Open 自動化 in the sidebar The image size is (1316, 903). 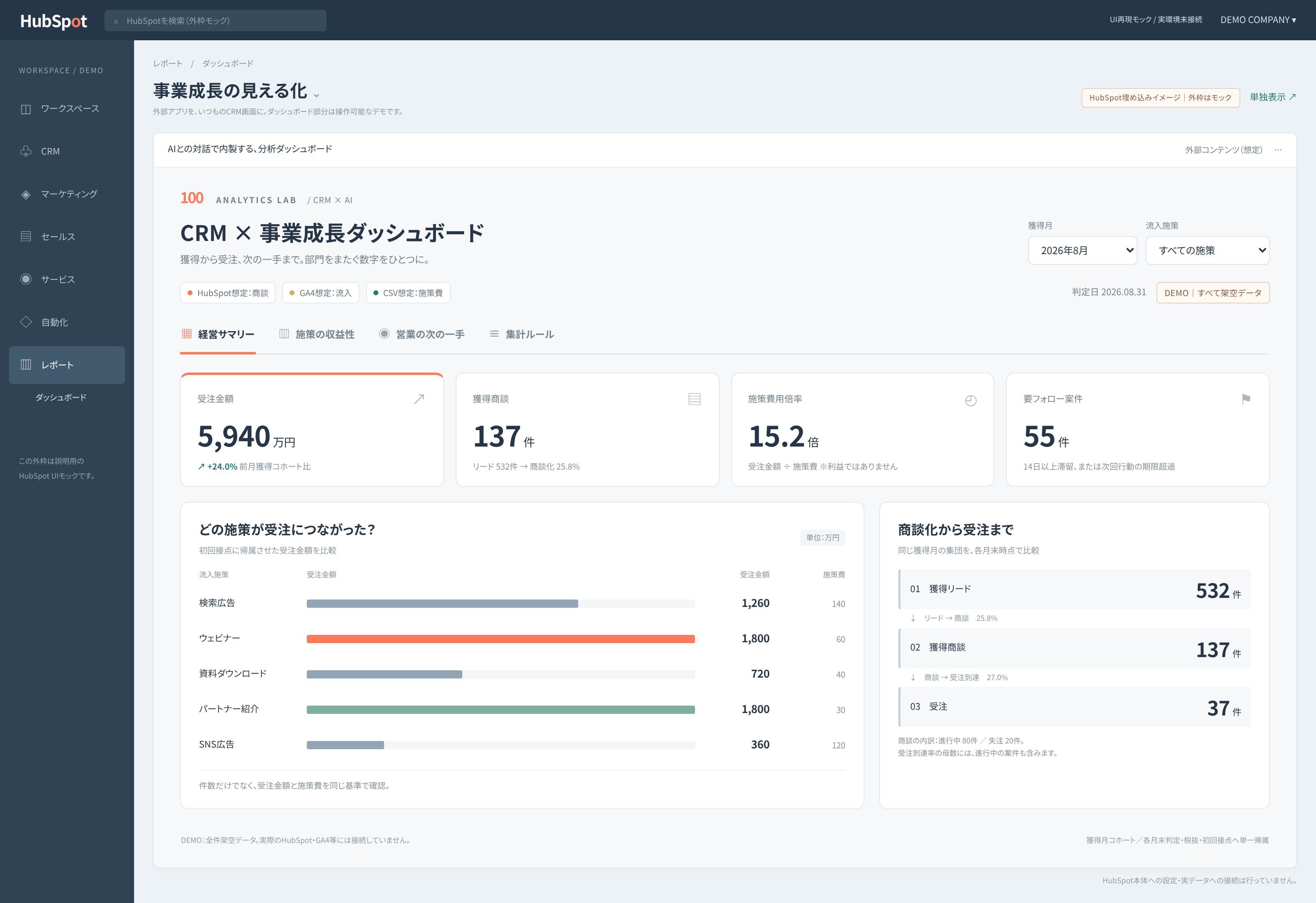click(x=67, y=322)
